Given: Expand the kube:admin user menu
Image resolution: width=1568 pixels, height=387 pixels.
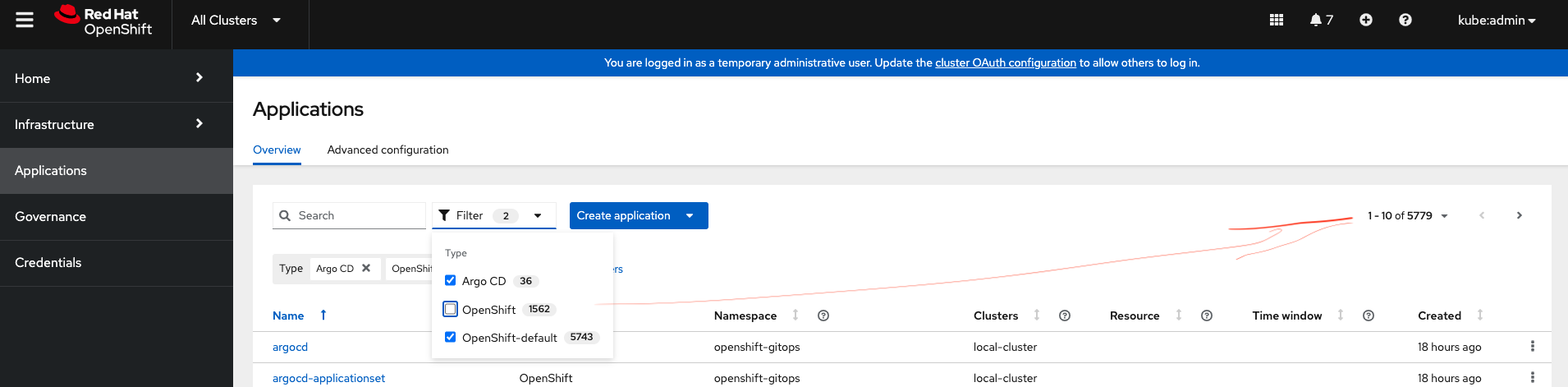Looking at the screenshot, I should [1496, 20].
